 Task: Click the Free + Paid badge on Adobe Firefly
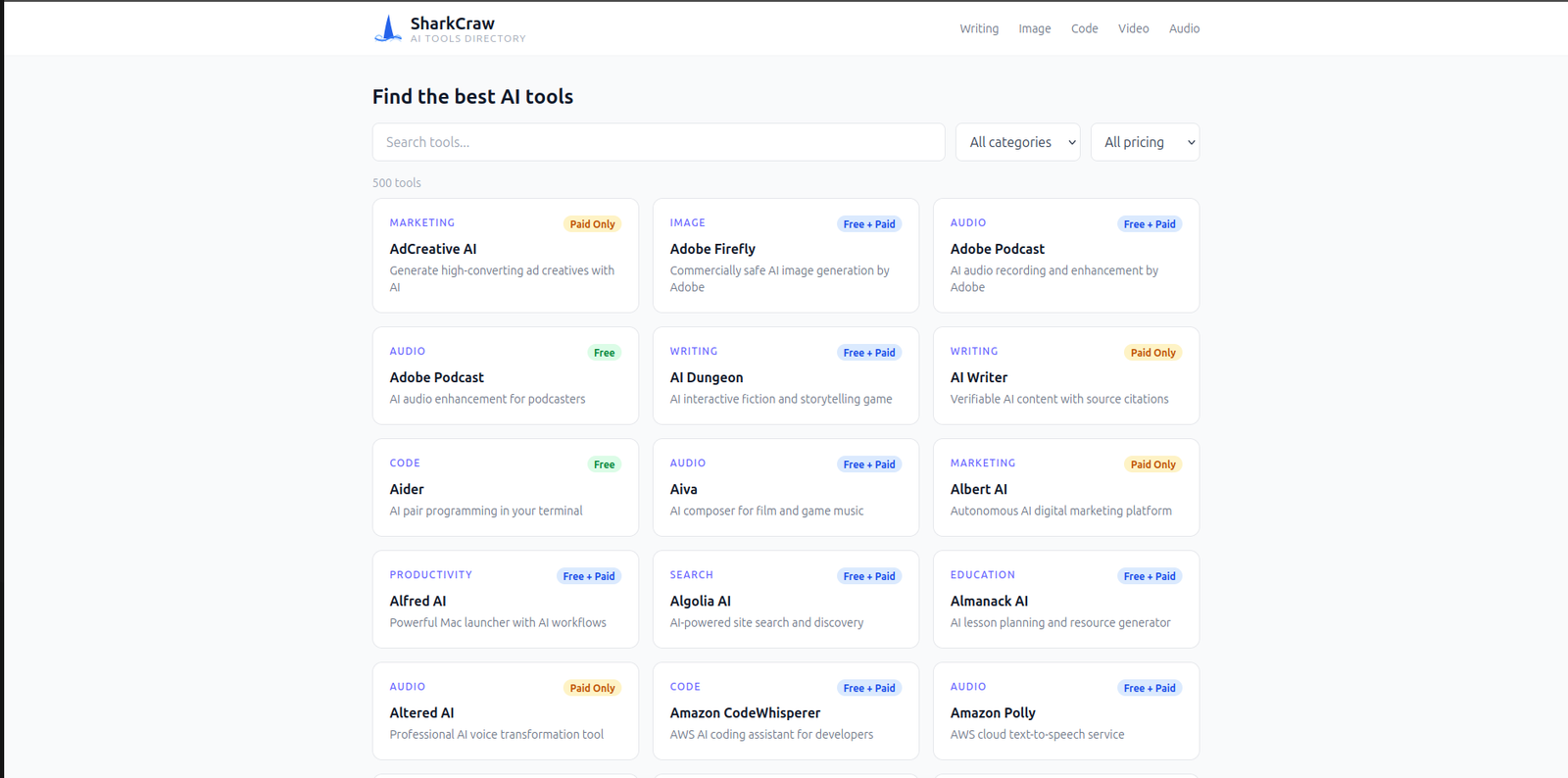click(869, 224)
